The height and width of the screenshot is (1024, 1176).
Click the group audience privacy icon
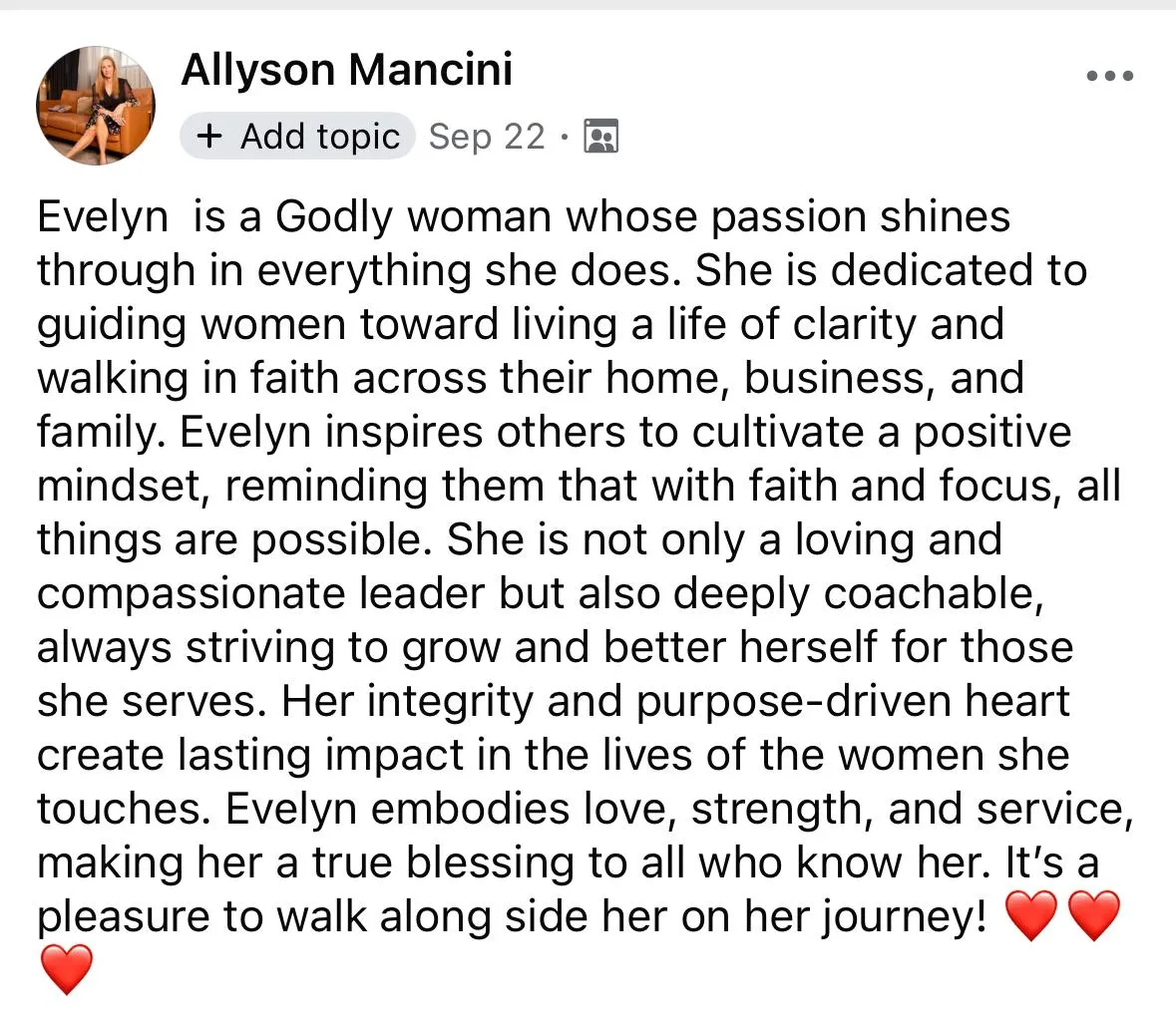tap(600, 137)
